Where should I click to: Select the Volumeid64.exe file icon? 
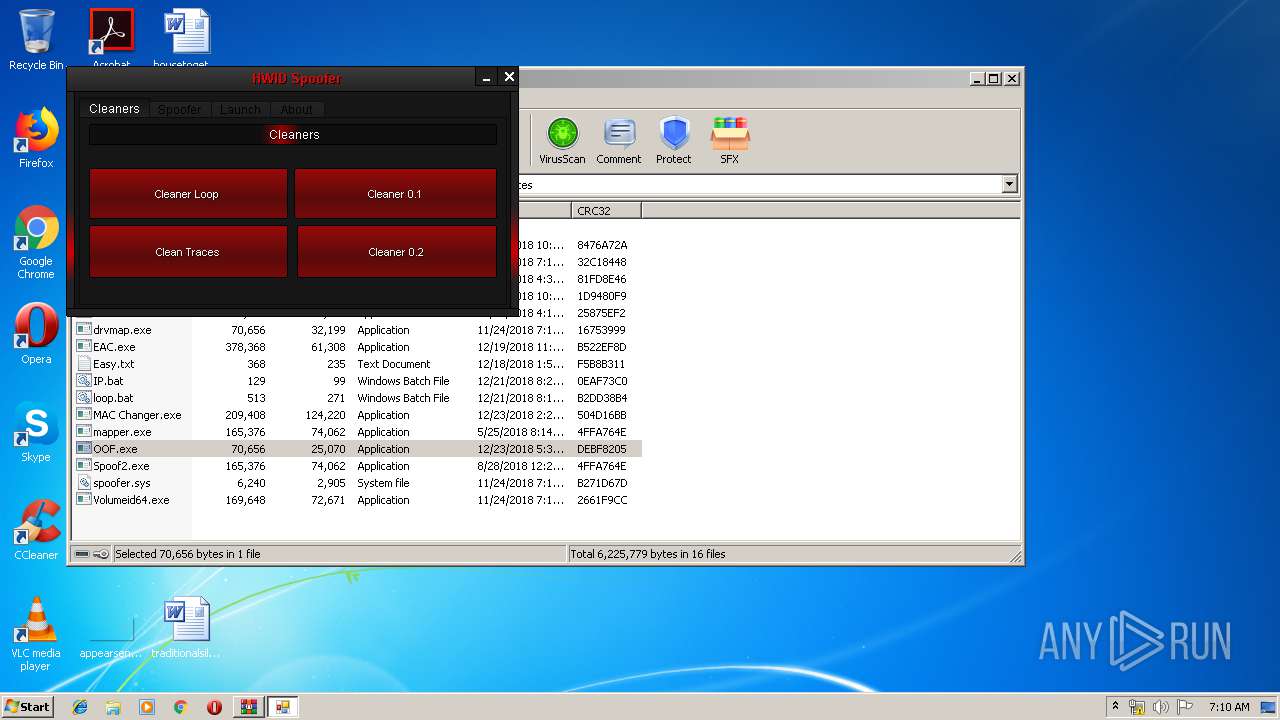pyautogui.click(x=85, y=500)
